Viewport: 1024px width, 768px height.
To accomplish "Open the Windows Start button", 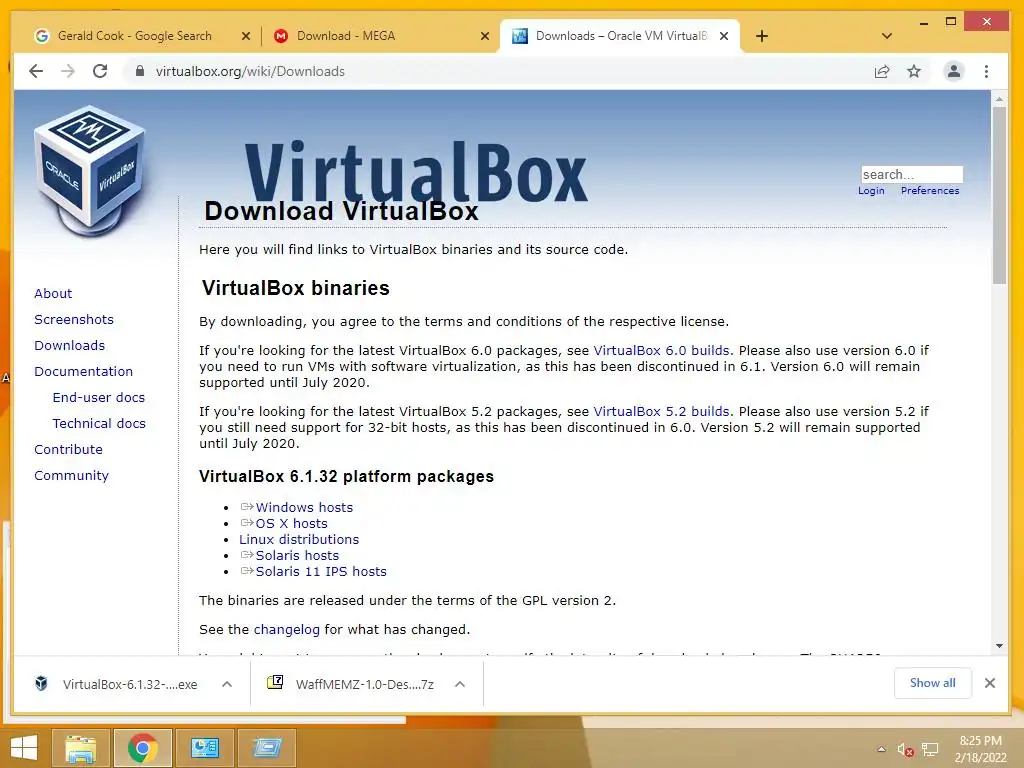I will tap(24, 748).
